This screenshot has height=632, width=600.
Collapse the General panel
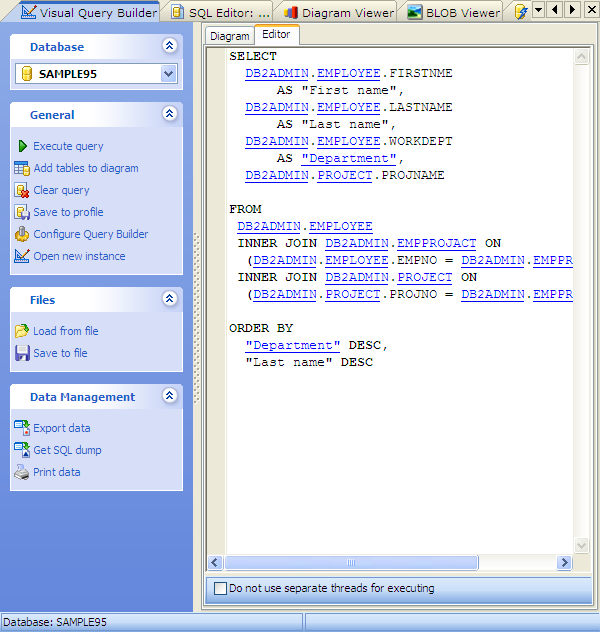170,114
